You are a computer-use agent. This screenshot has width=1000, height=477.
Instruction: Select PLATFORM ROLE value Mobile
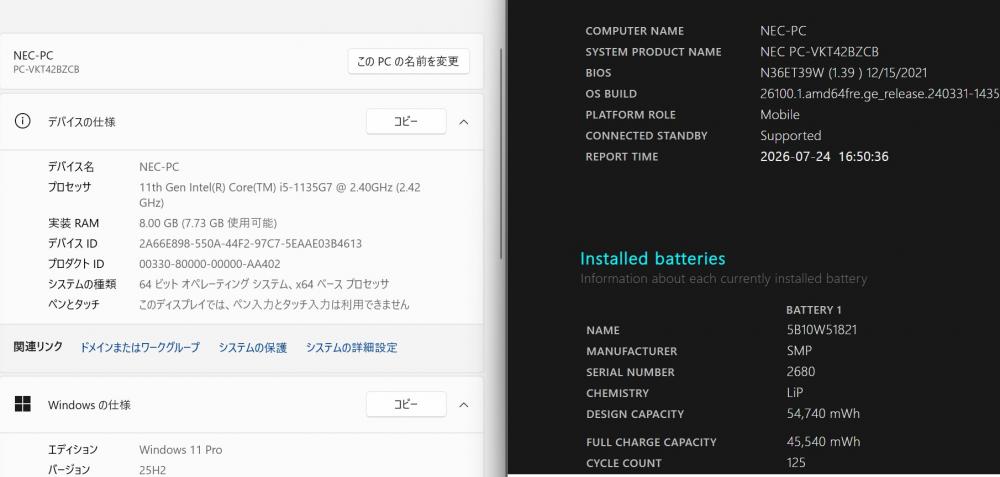coord(779,115)
